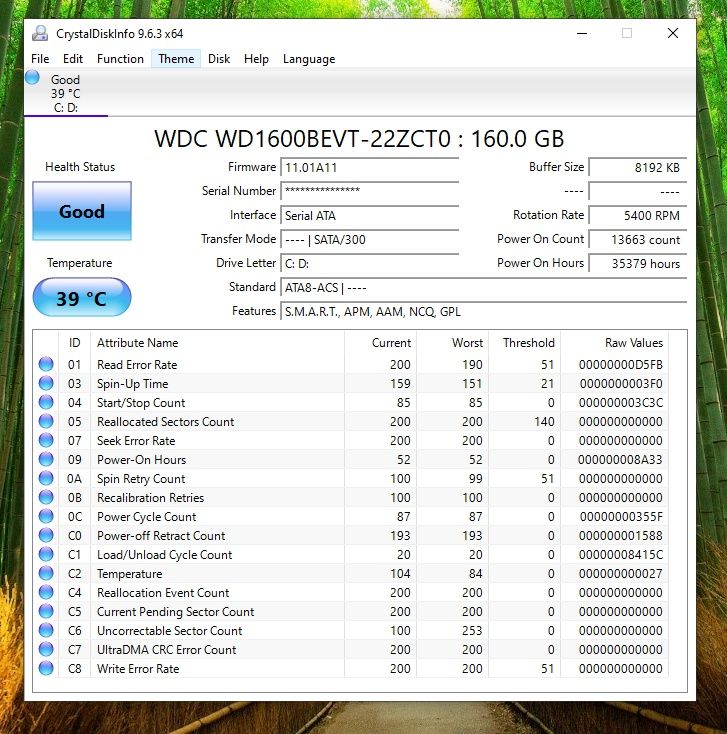727x734 pixels.
Task: Close the CrystalDiskInfo window
Action: 673,33
